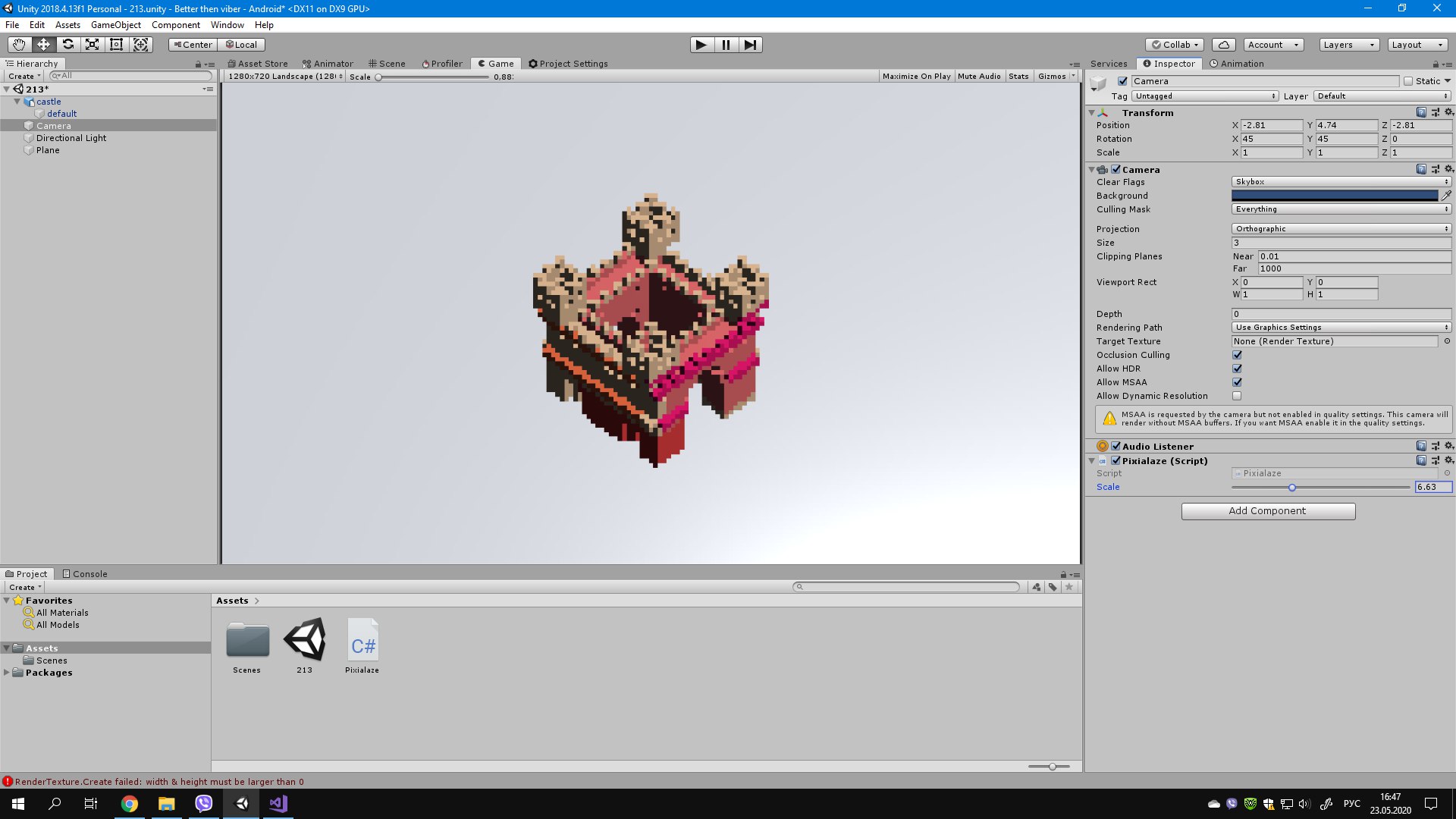Pick background color with eyedropper

tap(1446, 196)
